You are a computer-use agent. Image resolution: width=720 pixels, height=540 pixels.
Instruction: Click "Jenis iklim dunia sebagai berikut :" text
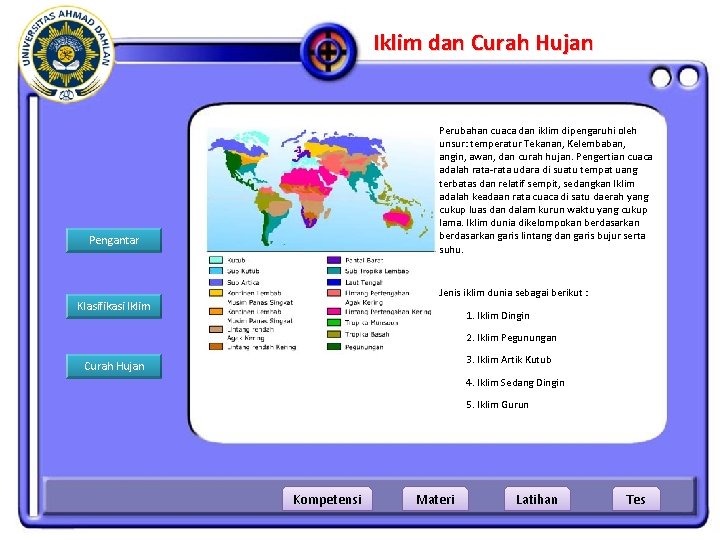[513, 292]
